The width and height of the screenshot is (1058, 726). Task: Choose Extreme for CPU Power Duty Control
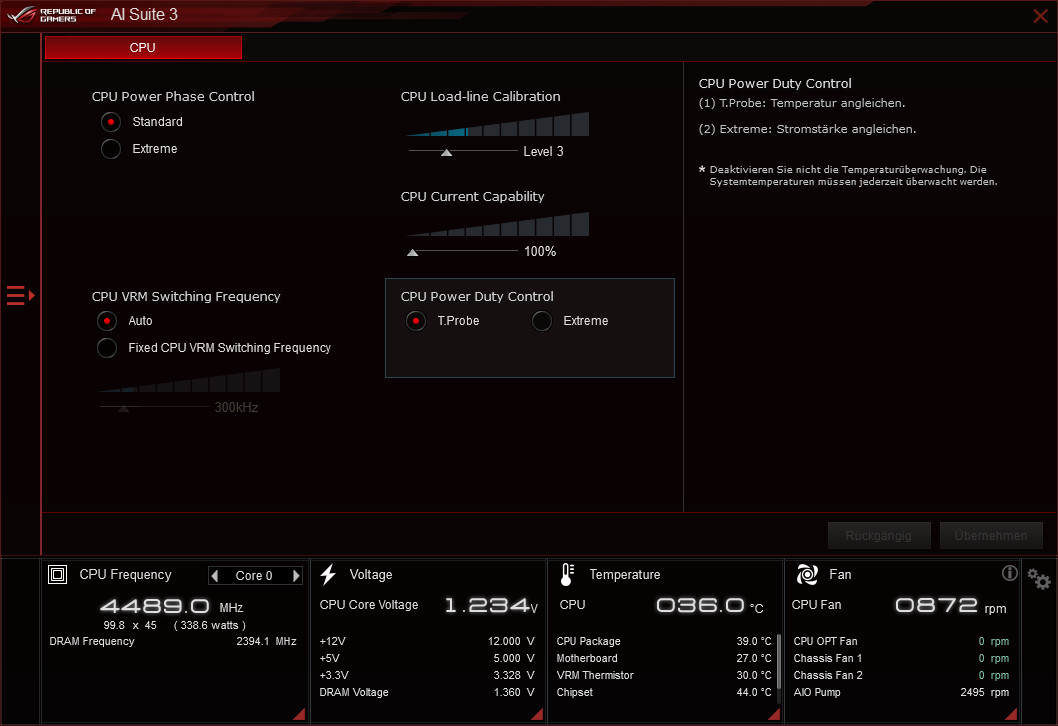coord(542,321)
